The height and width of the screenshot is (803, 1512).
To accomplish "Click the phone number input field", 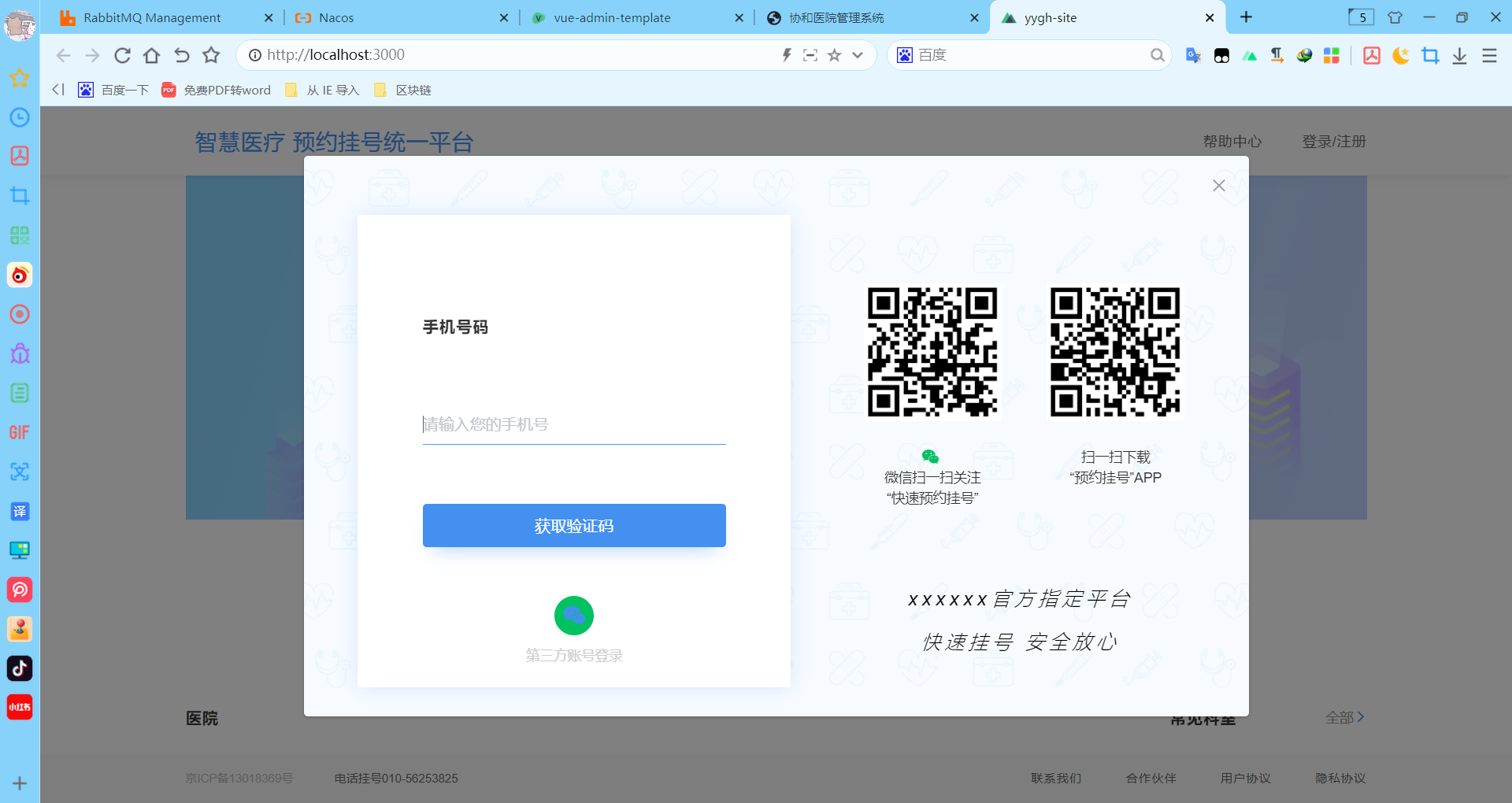I will click(x=573, y=424).
